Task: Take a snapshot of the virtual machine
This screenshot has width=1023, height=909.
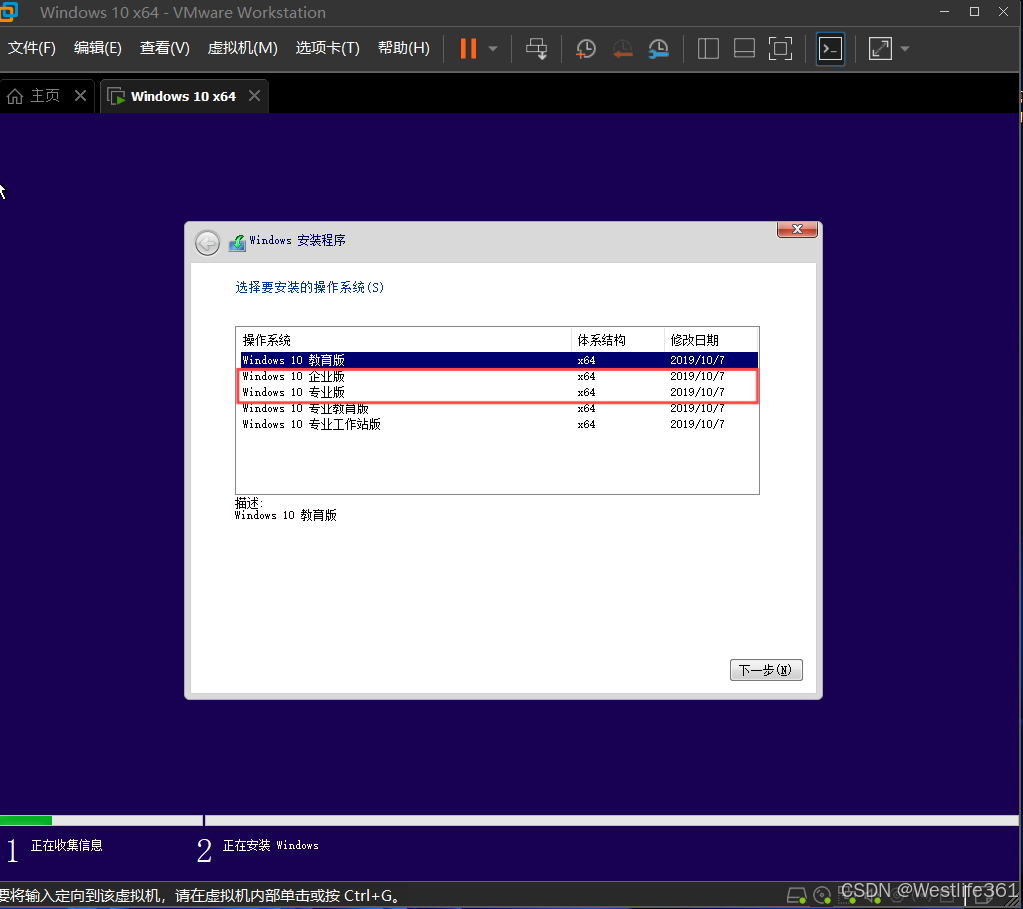Action: pos(585,48)
